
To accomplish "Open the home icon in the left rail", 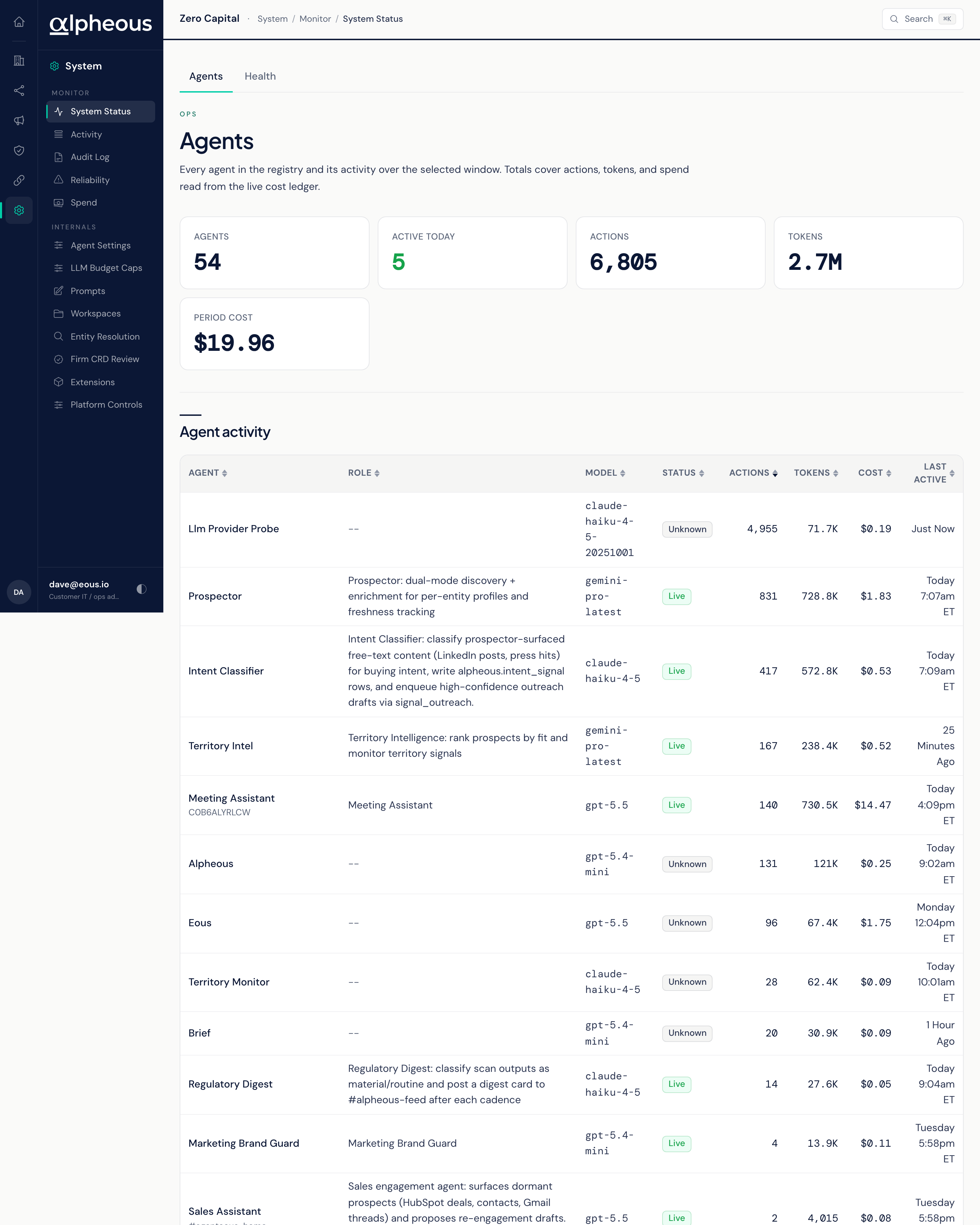I will click(x=19, y=22).
